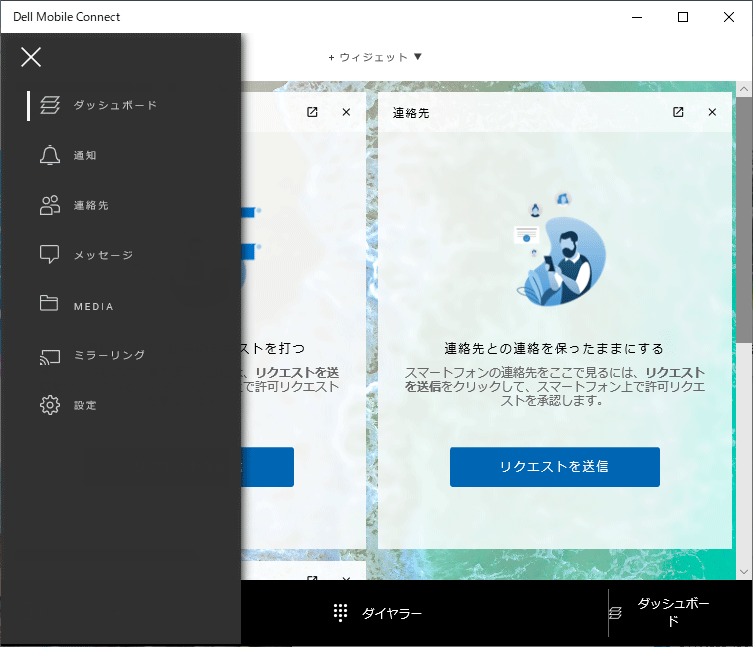Screen dimensions: 753x647
Task: Click the contacts illustration in the 連絡先 widget
Action: [559, 250]
